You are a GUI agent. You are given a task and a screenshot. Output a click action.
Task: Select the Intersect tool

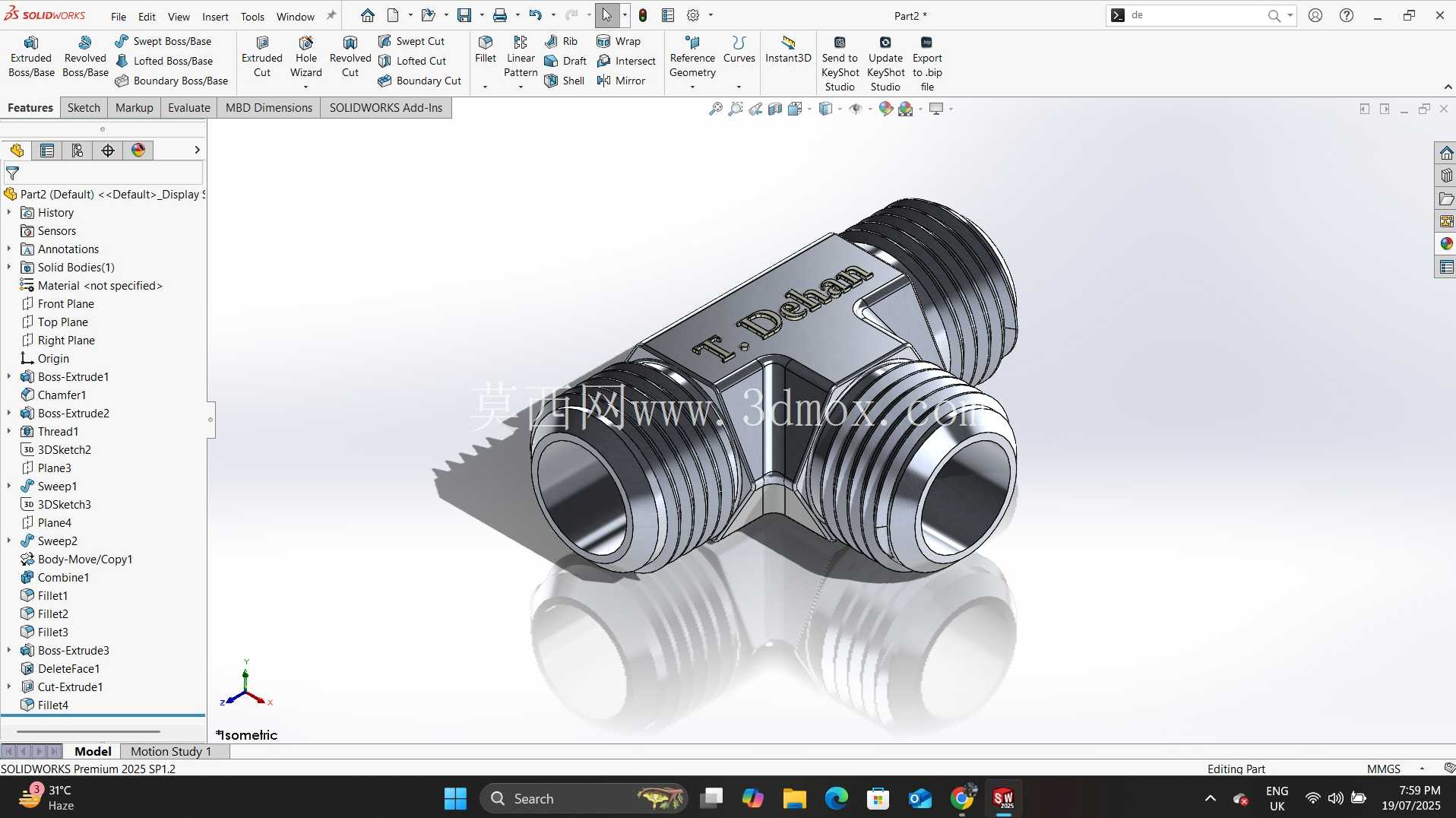click(x=626, y=61)
